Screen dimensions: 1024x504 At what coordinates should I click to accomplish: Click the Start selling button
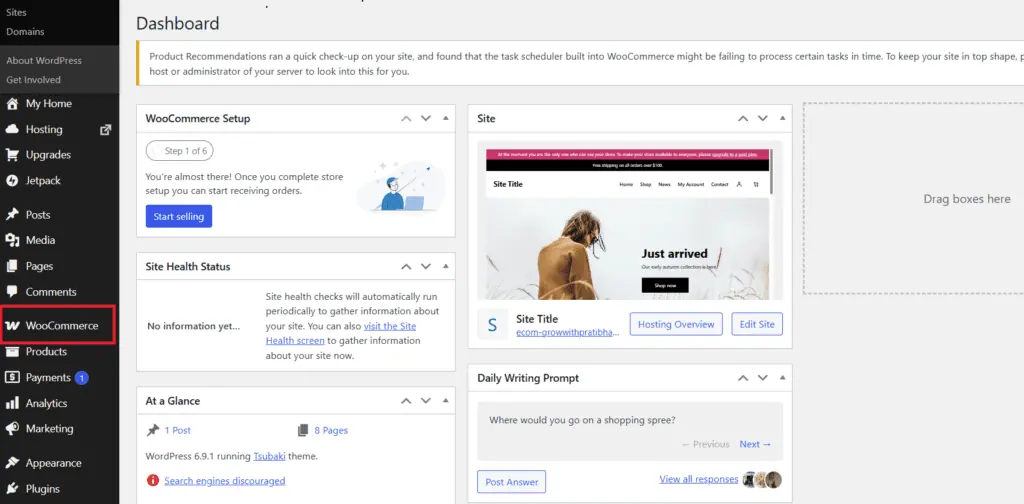[179, 216]
